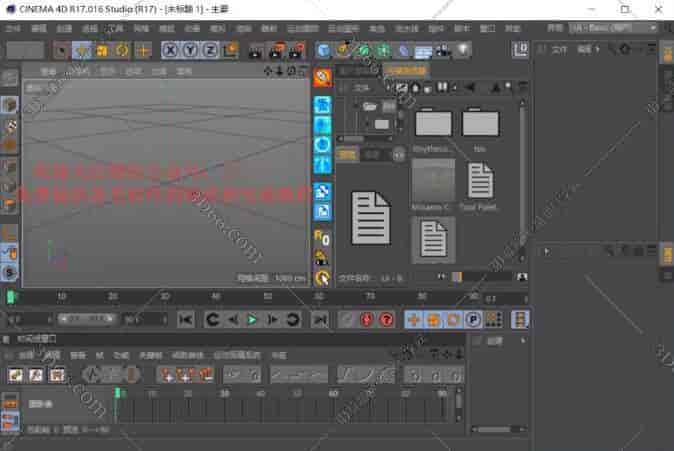Switch to Polygons mode in the left sidebar
The image size is (674, 451).
[x=9, y=206]
